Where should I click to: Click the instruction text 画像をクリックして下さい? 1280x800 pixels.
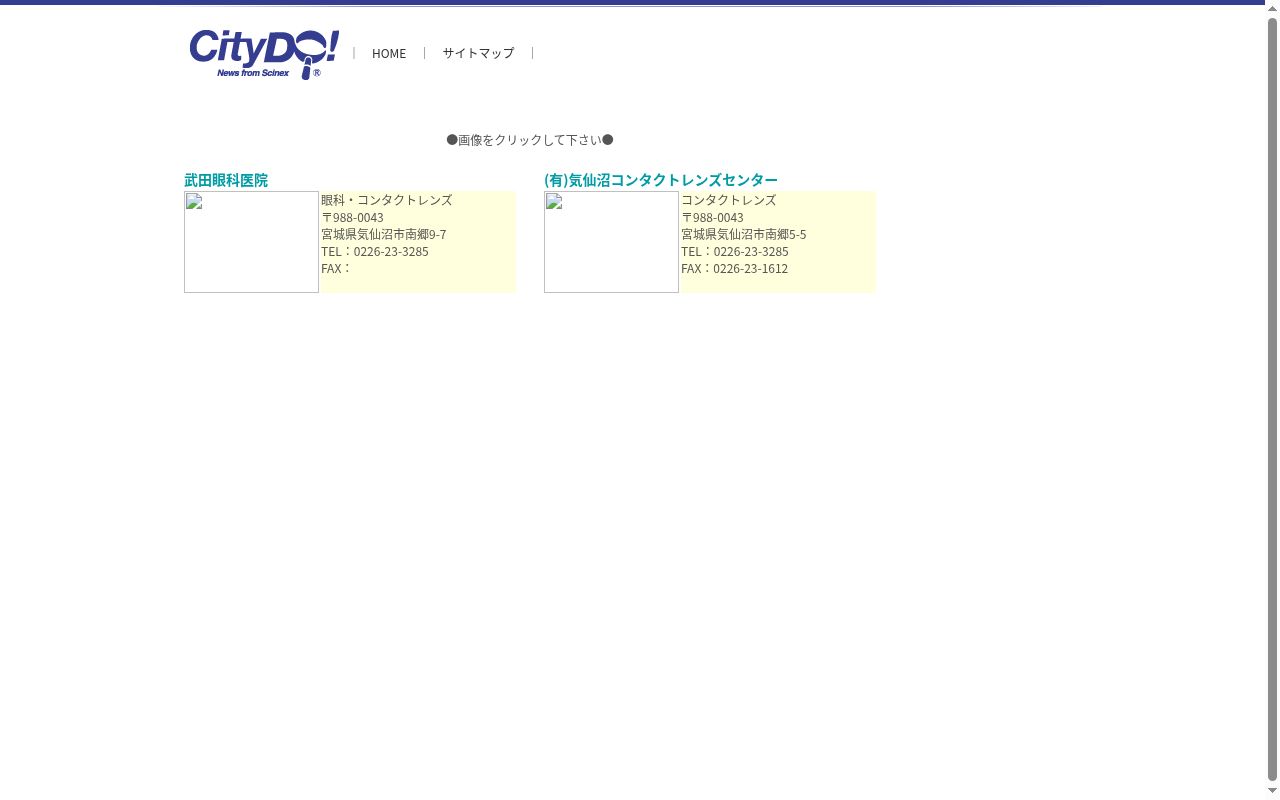click(x=530, y=140)
